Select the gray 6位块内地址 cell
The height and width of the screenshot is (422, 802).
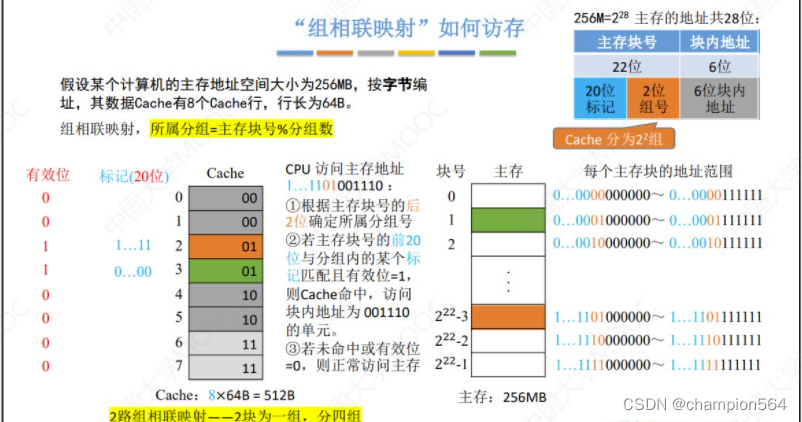720,99
